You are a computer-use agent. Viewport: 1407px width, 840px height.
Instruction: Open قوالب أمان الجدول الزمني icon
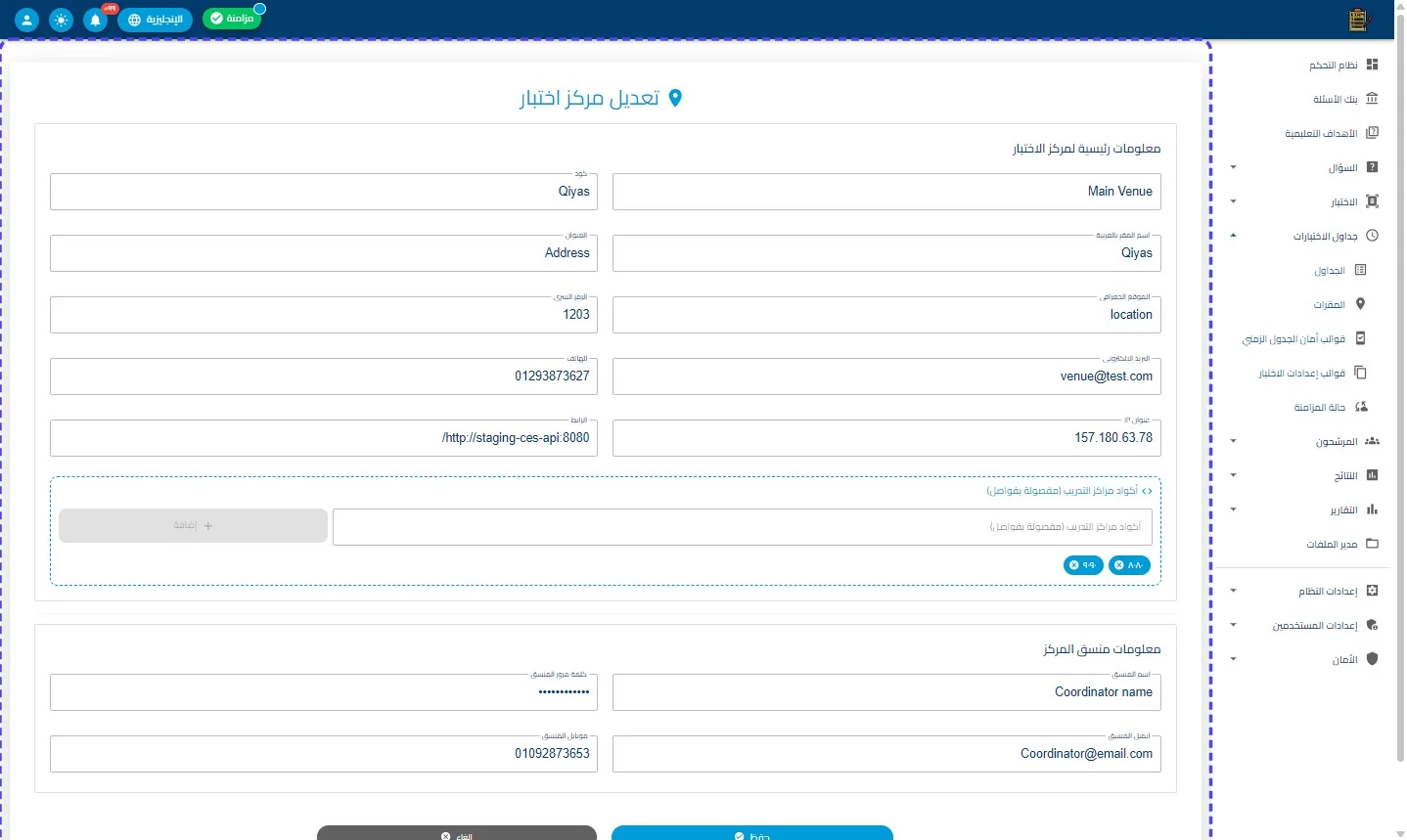[x=1360, y=338]
